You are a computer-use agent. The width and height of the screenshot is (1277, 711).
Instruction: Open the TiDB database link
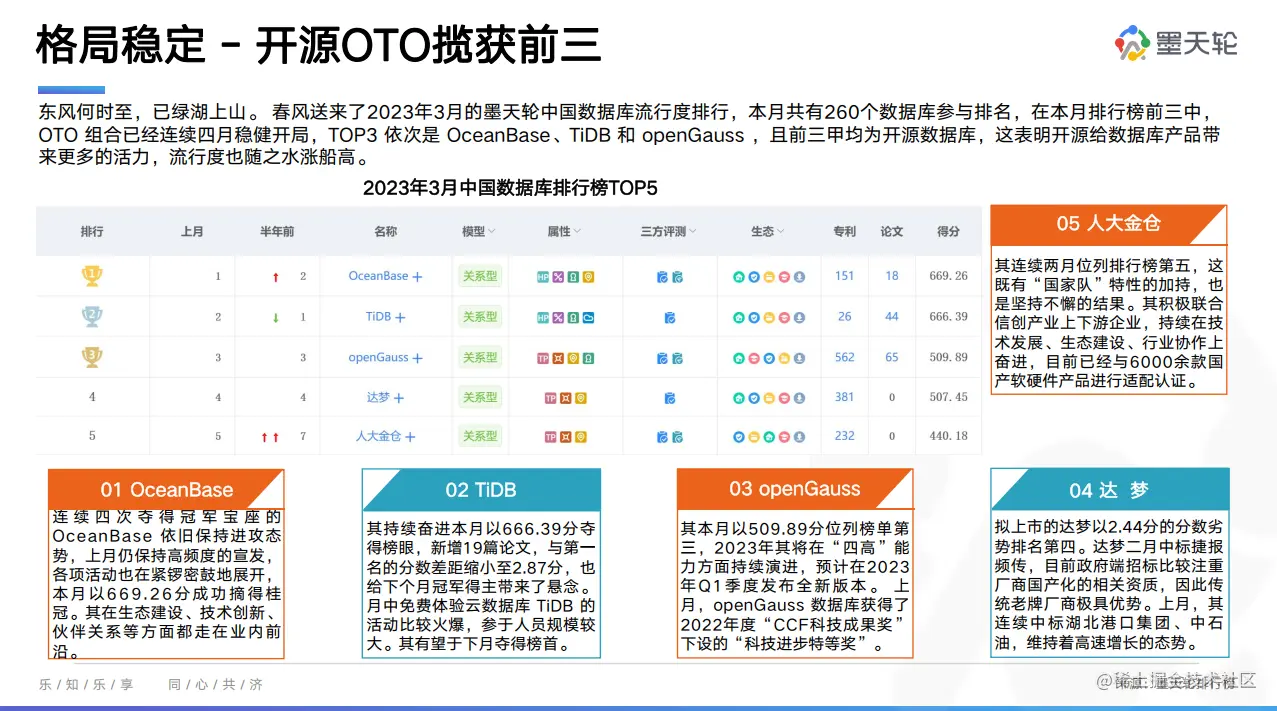click(x=378, y=317)
